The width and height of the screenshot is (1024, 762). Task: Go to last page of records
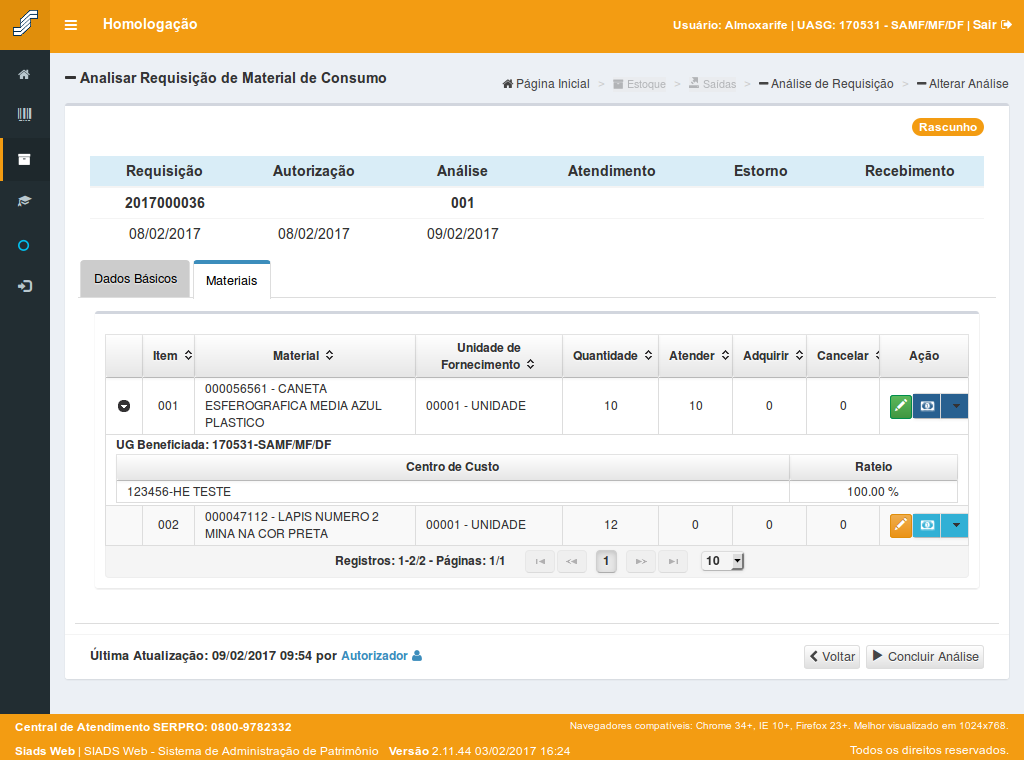pyautogui.click(x=673, y=561)
